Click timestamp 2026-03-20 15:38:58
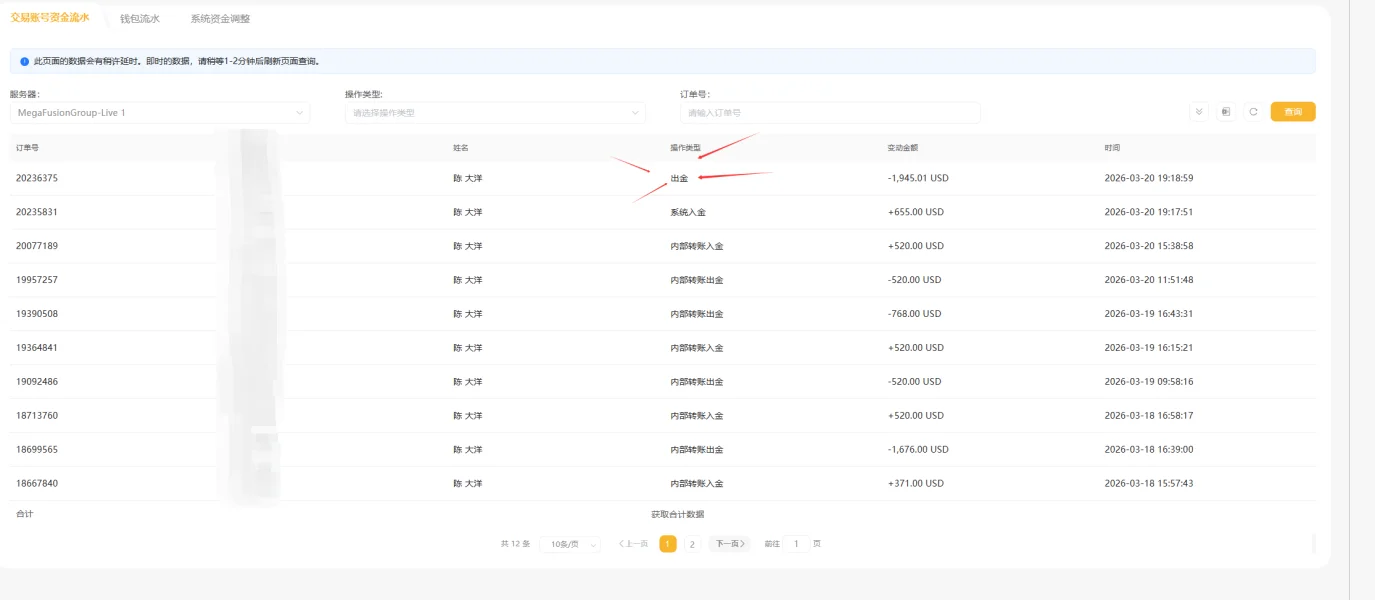 point(1149,246)
